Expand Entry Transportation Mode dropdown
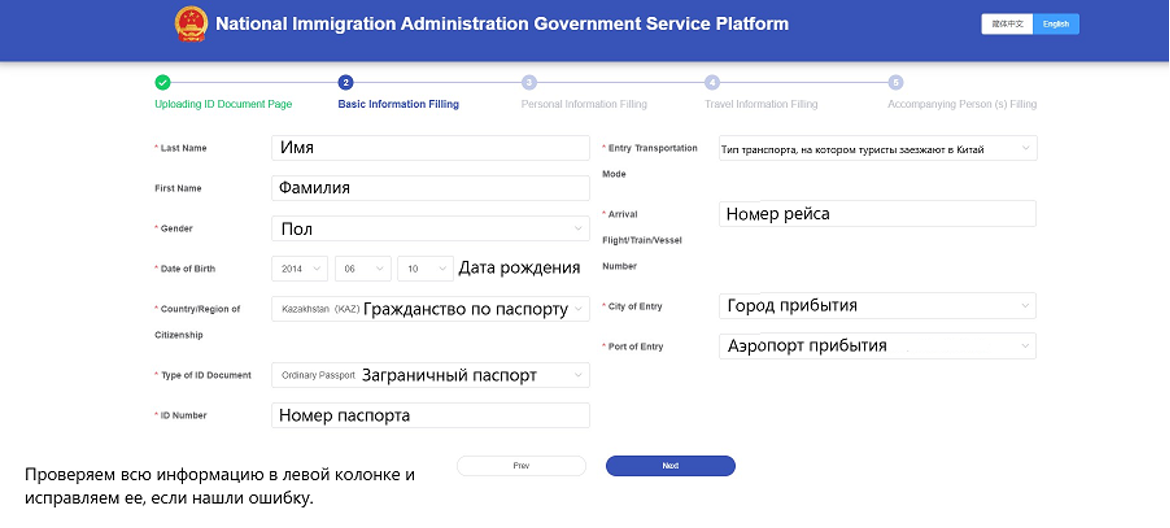 (x=877, y=149)
